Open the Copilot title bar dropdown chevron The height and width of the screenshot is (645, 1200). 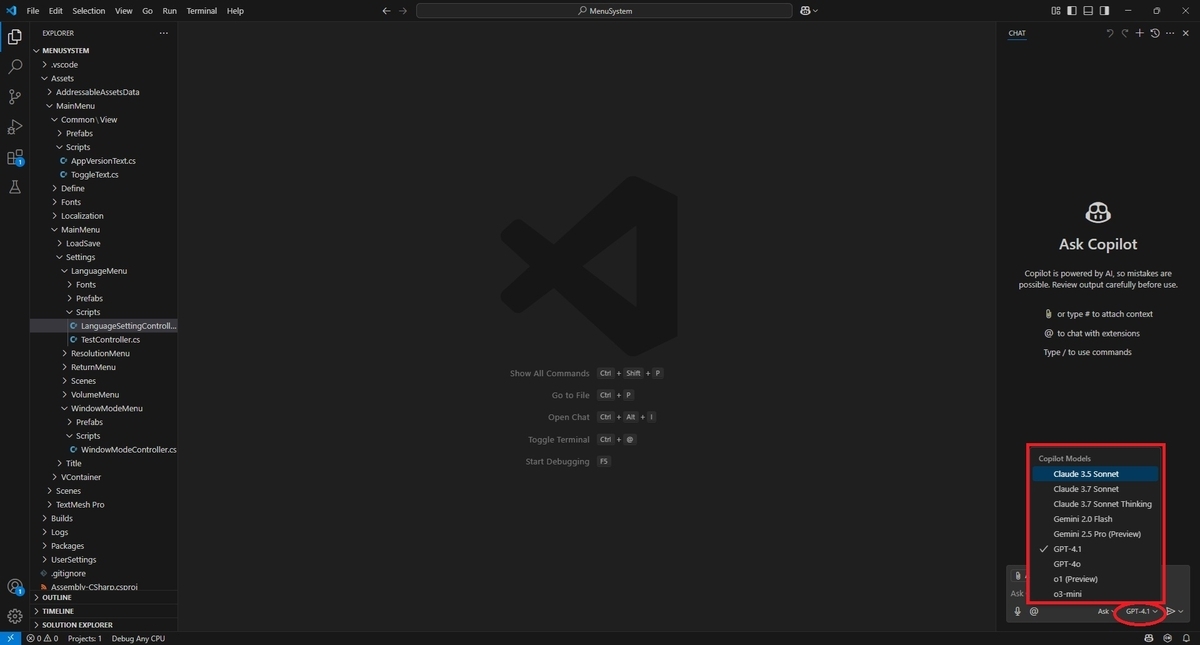coord(815,11)
